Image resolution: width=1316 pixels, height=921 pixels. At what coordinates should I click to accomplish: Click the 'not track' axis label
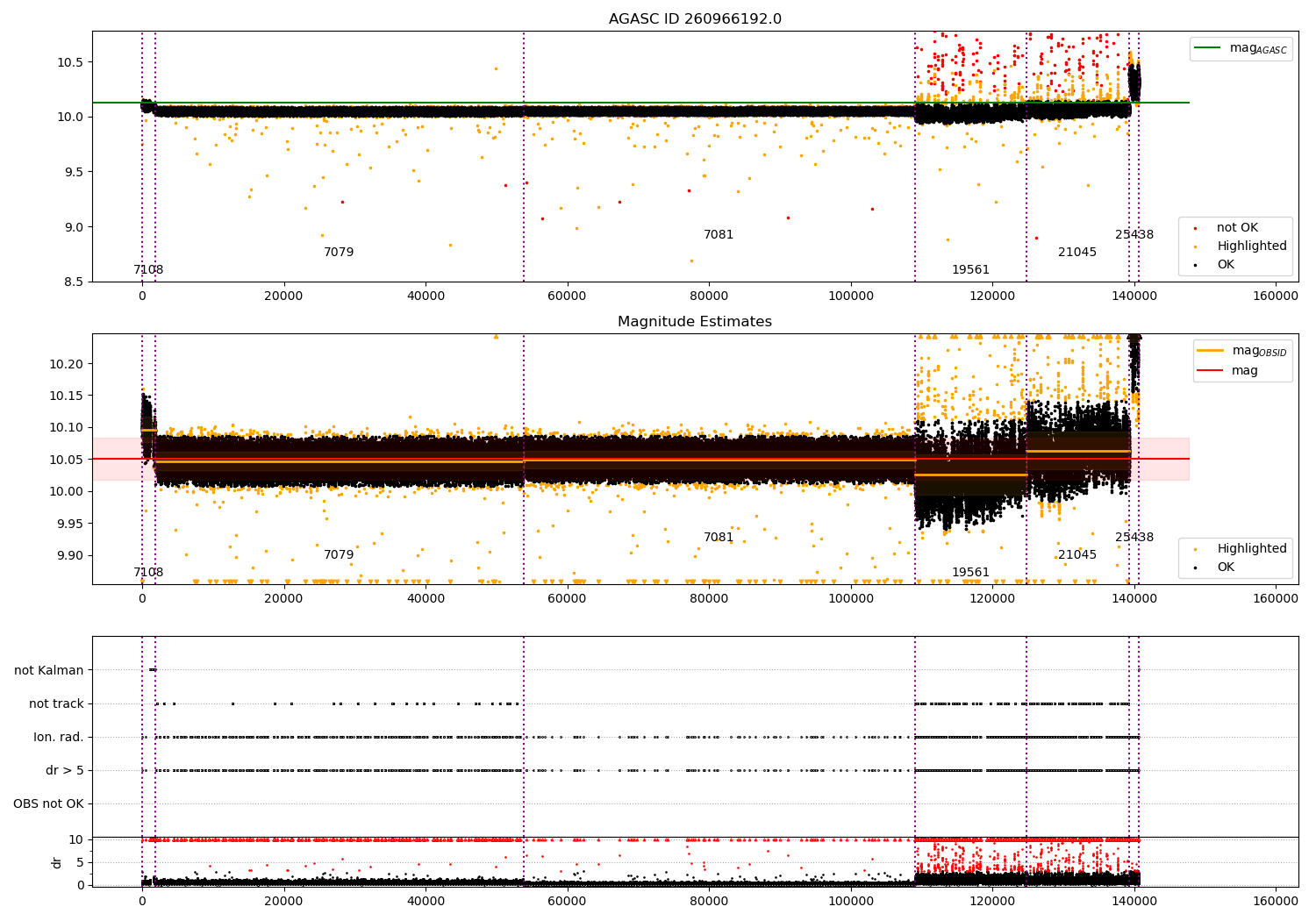(56, 704)
